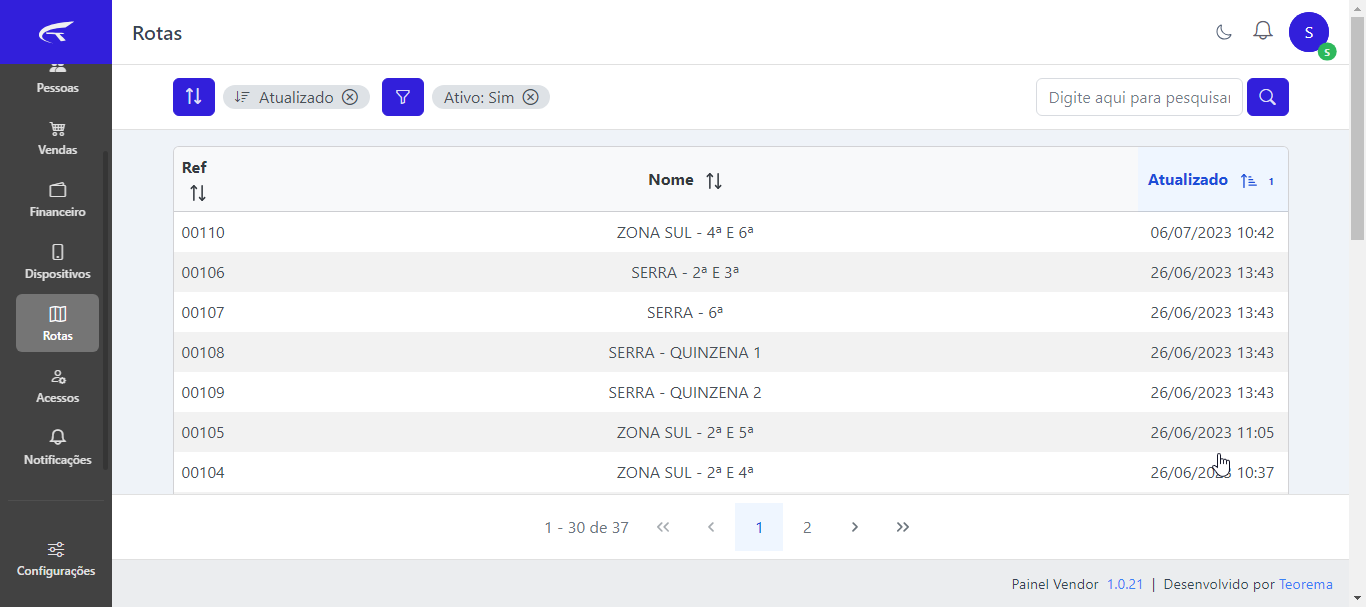Click the Ativo: Sim filter chip label
This screenshot has width=1366, height=607.
479,97
